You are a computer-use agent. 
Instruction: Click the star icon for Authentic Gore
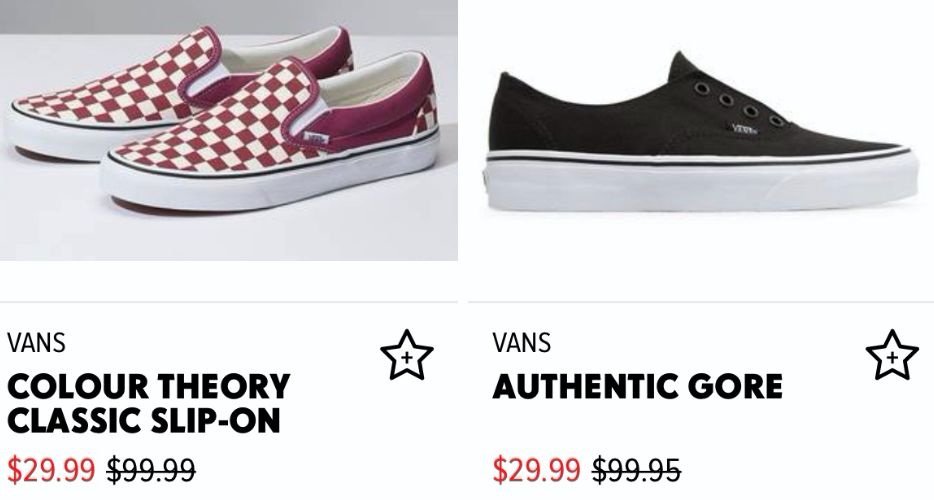tap(891, 355)
